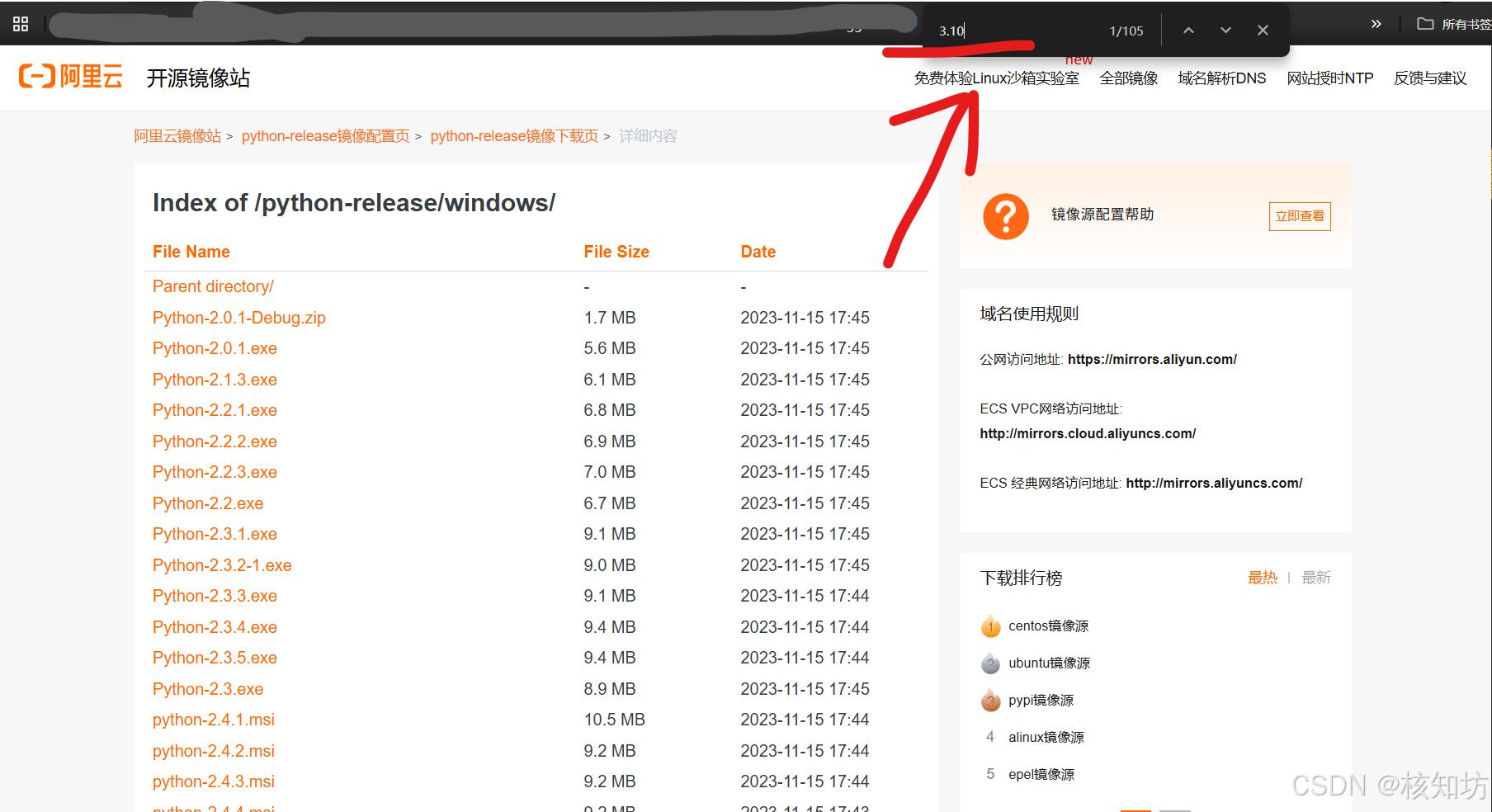Open 网站授时NTP navigation item

click(x=1329, y=78)
